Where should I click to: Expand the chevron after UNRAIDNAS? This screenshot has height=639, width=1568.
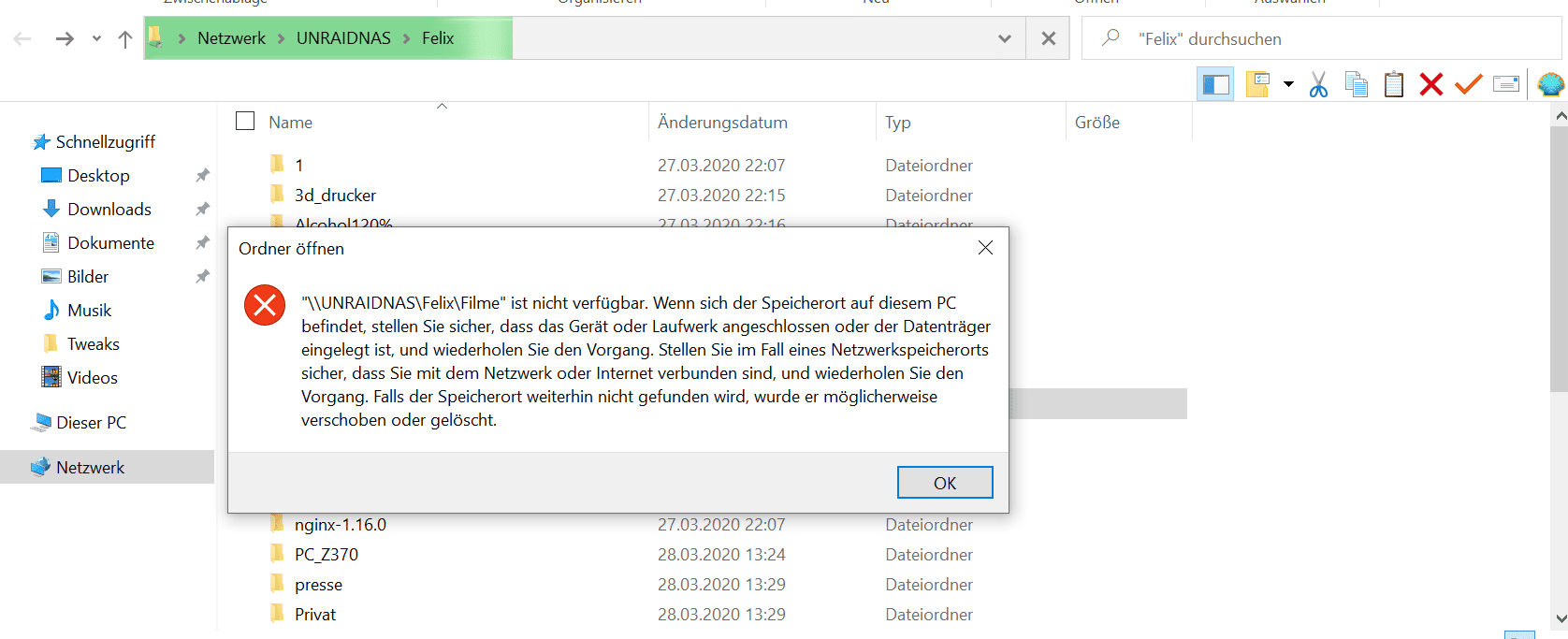click(x=406, y=38)
